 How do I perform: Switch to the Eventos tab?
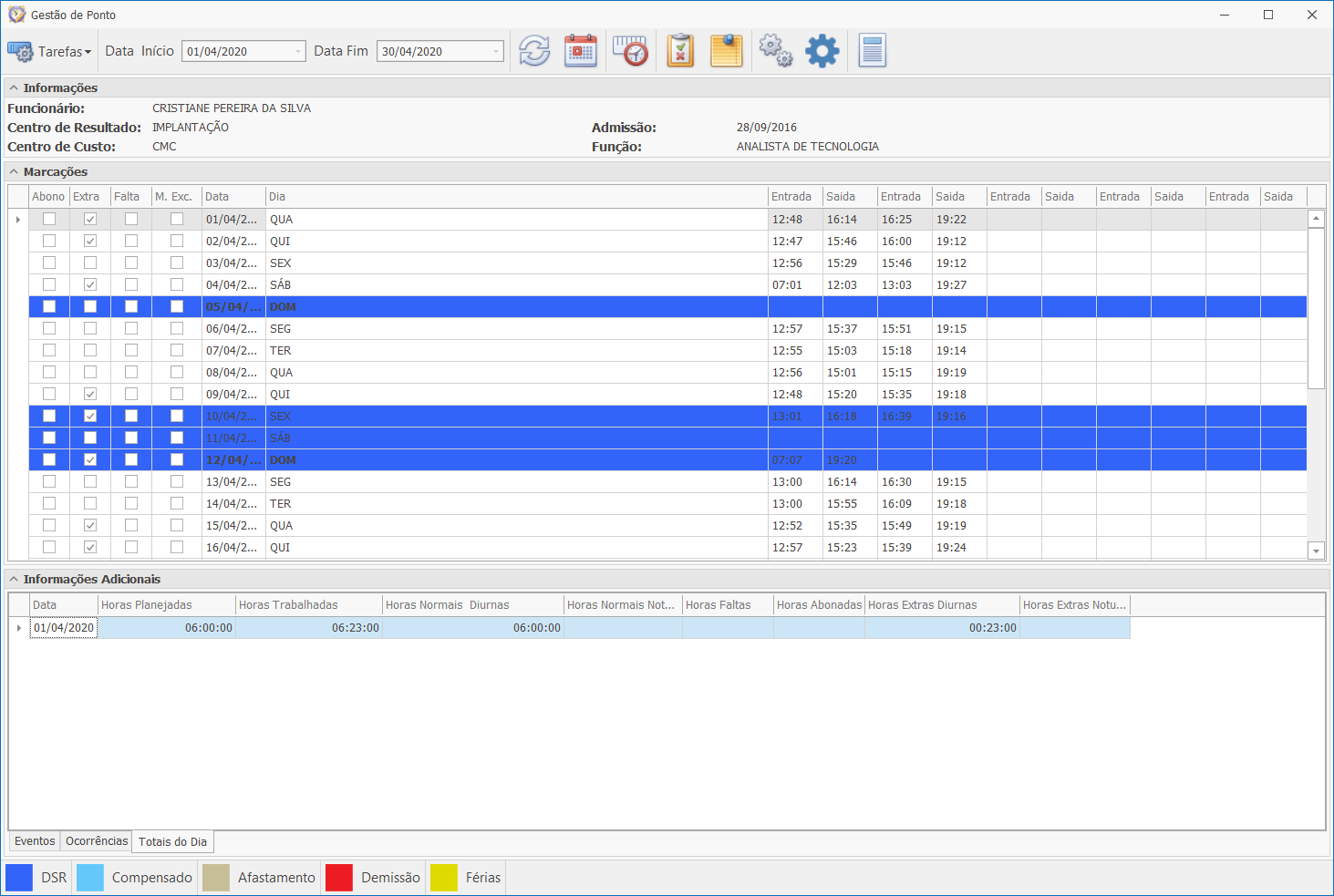click(35, 841)
